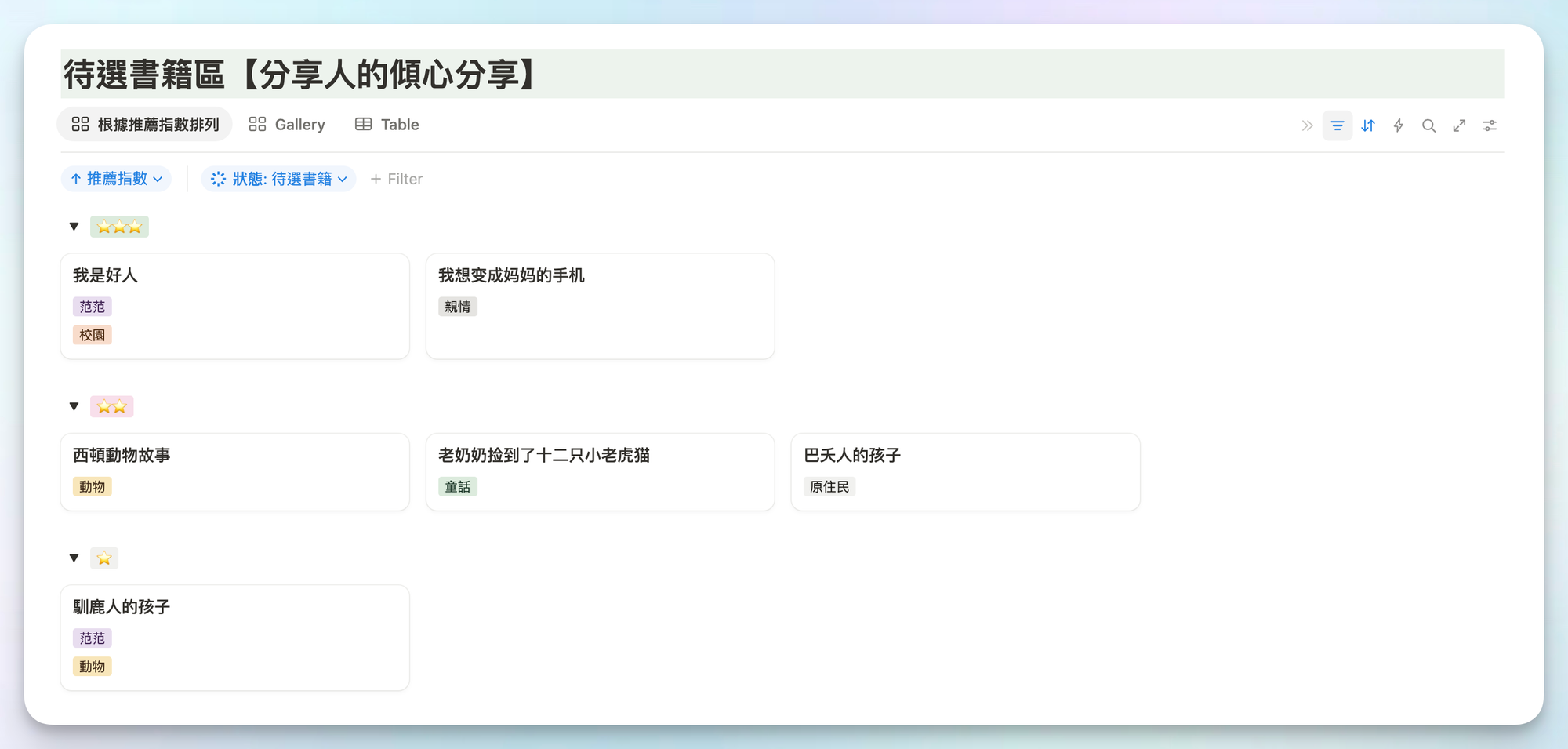Collapse the one-star group triangle

[x=74, y=558]
